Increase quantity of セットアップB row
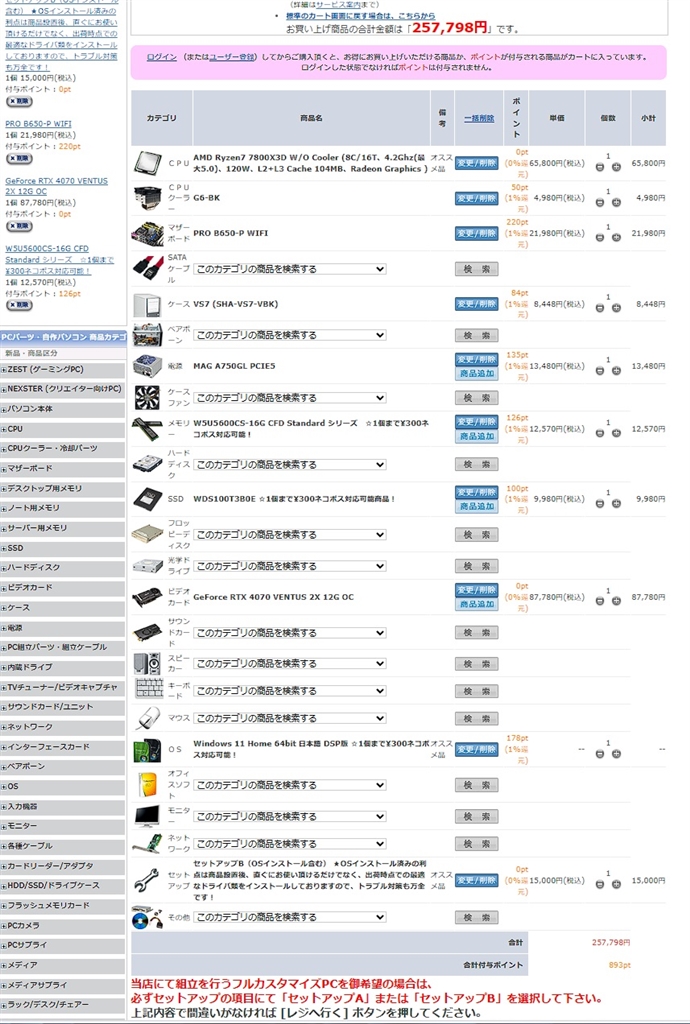Viewport: 690px width, 1024px height. tap(616, 885)
